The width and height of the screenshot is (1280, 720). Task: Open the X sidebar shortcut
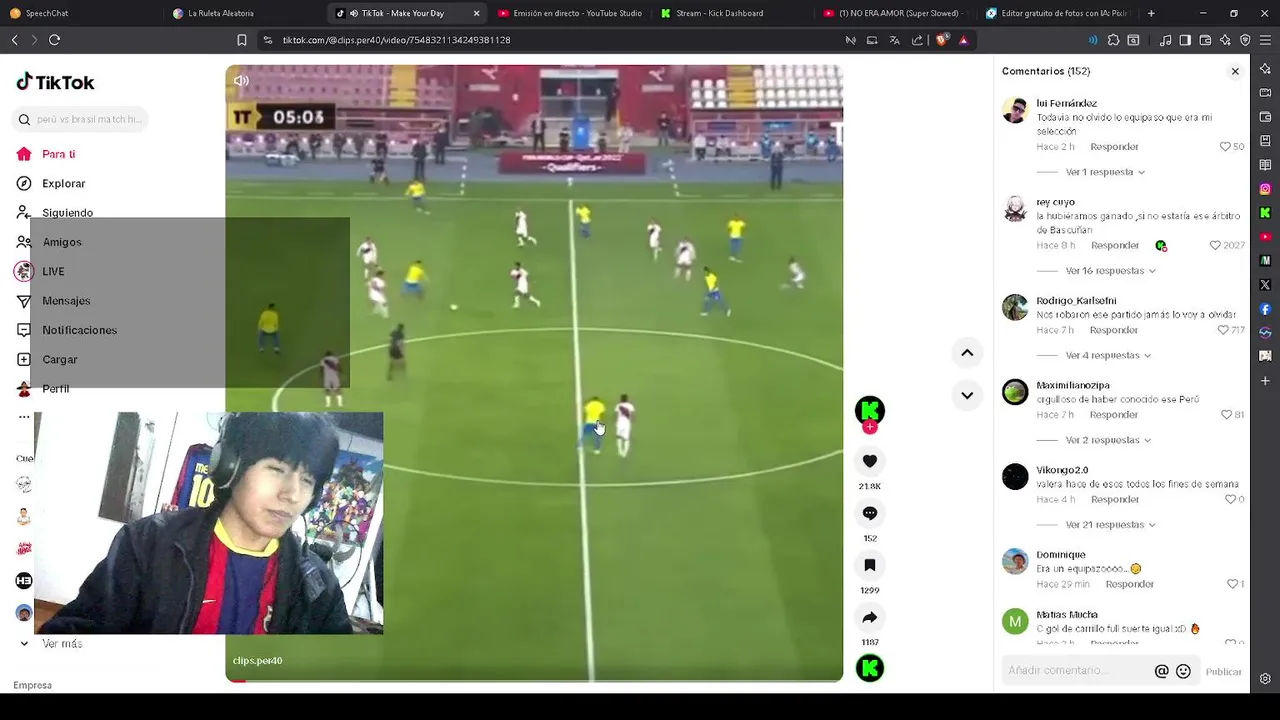click(x=1265, y=285)
